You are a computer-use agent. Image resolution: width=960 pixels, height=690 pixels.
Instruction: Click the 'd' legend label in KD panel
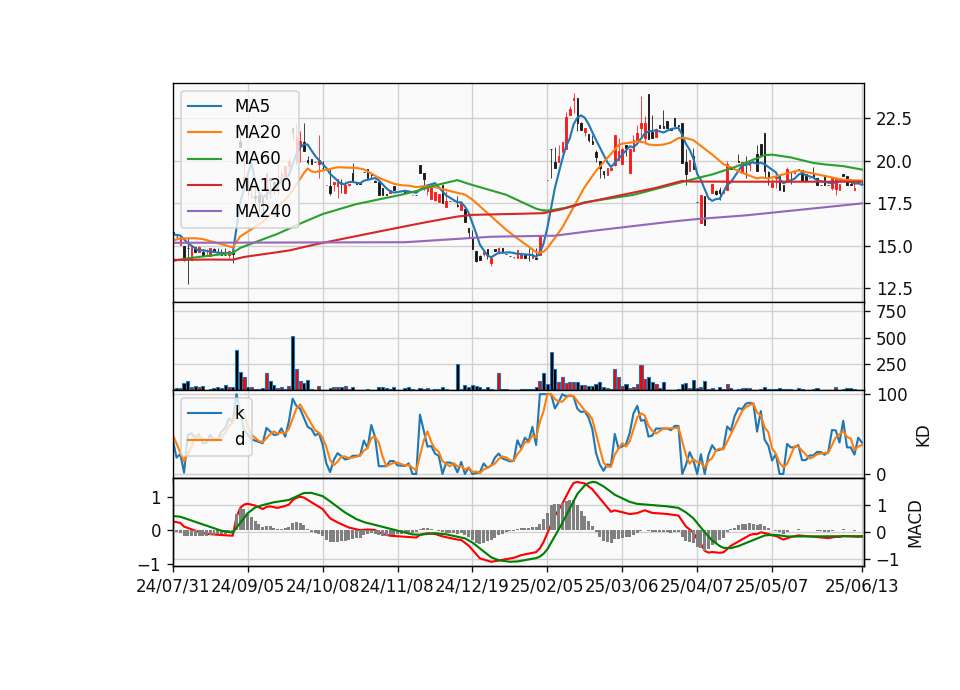(x=240, y=439)
